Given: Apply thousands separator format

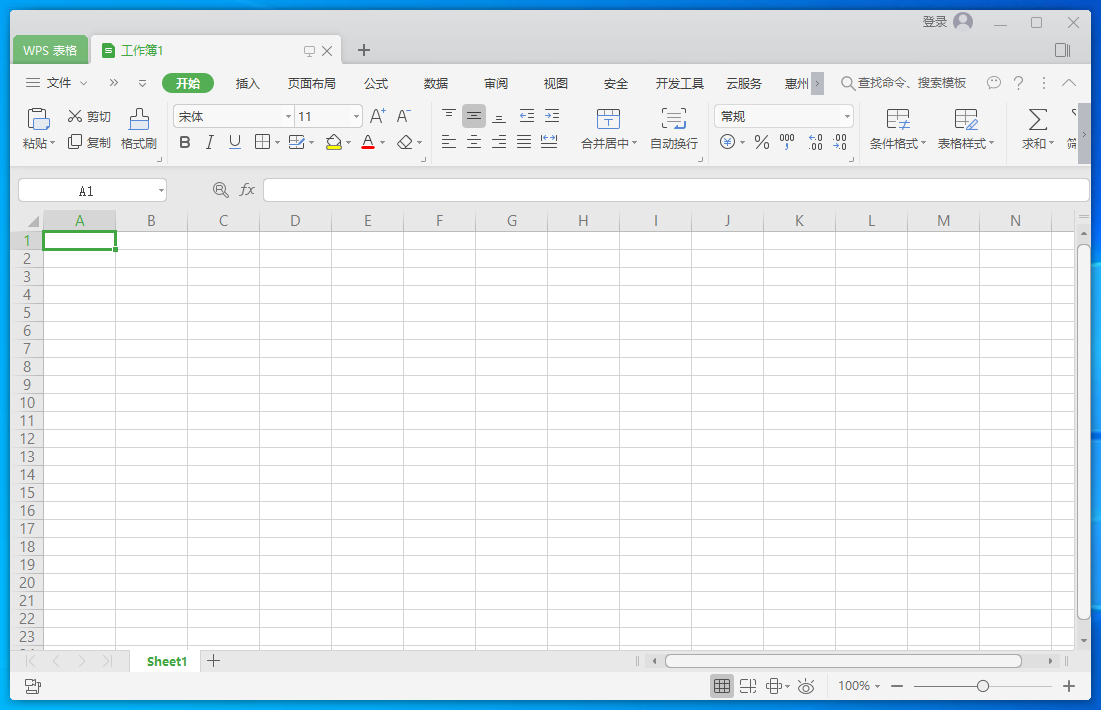Looking at the screenshot, I should tap(787, 143).
